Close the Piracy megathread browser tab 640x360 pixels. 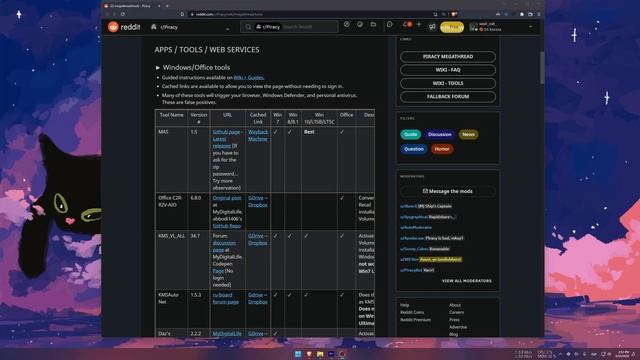158,6
